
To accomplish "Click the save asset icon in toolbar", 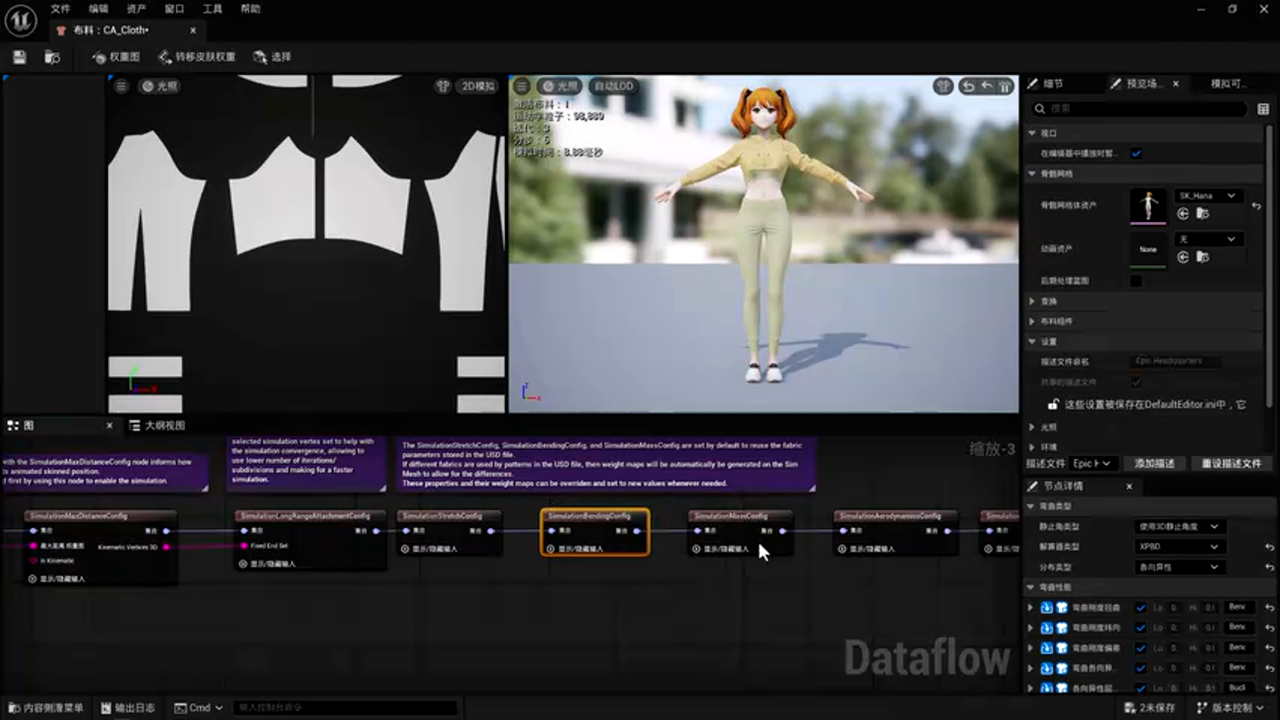I will [19, 57].
